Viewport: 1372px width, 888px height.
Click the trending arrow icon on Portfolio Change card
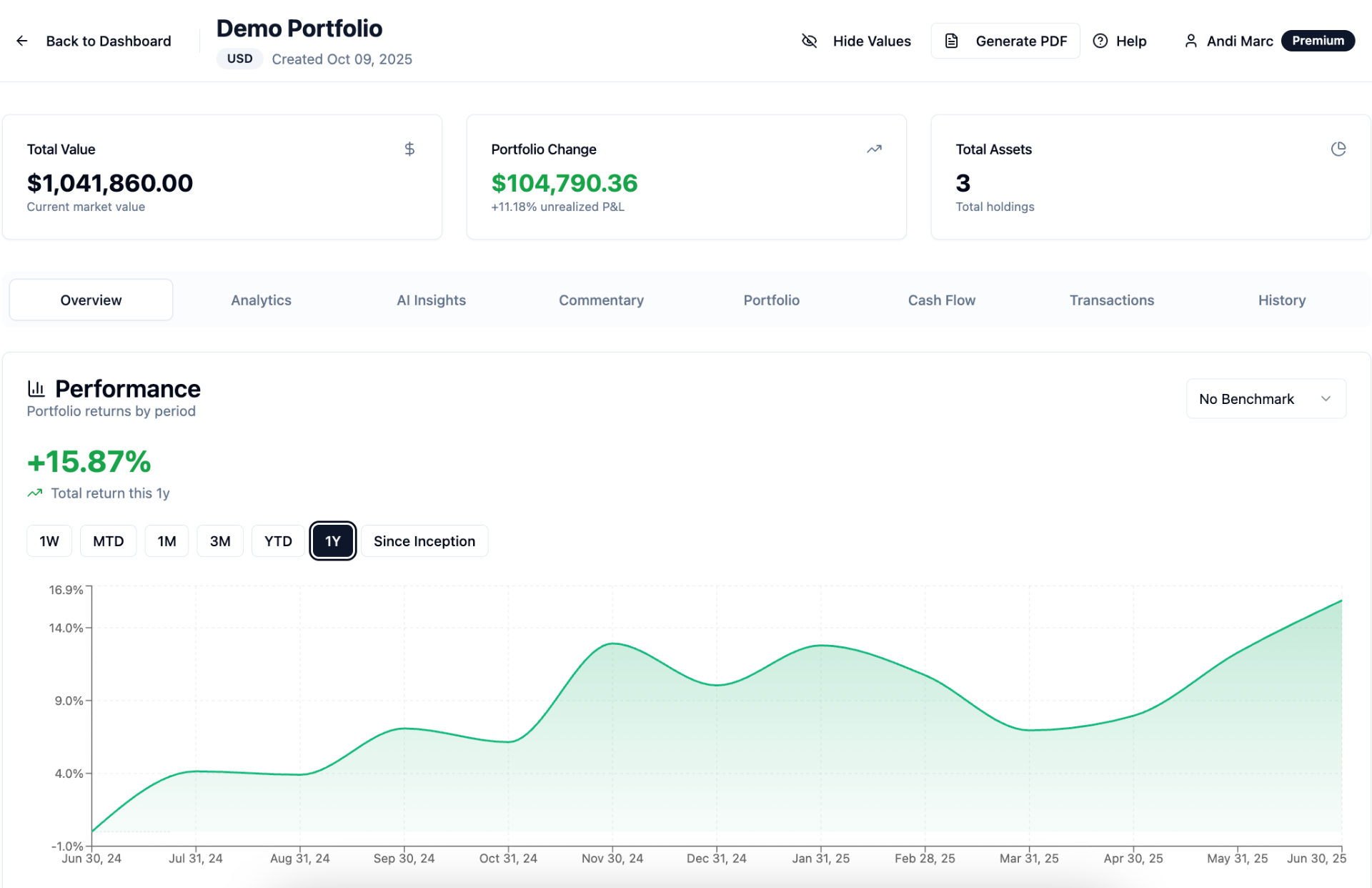pos(874,149)
